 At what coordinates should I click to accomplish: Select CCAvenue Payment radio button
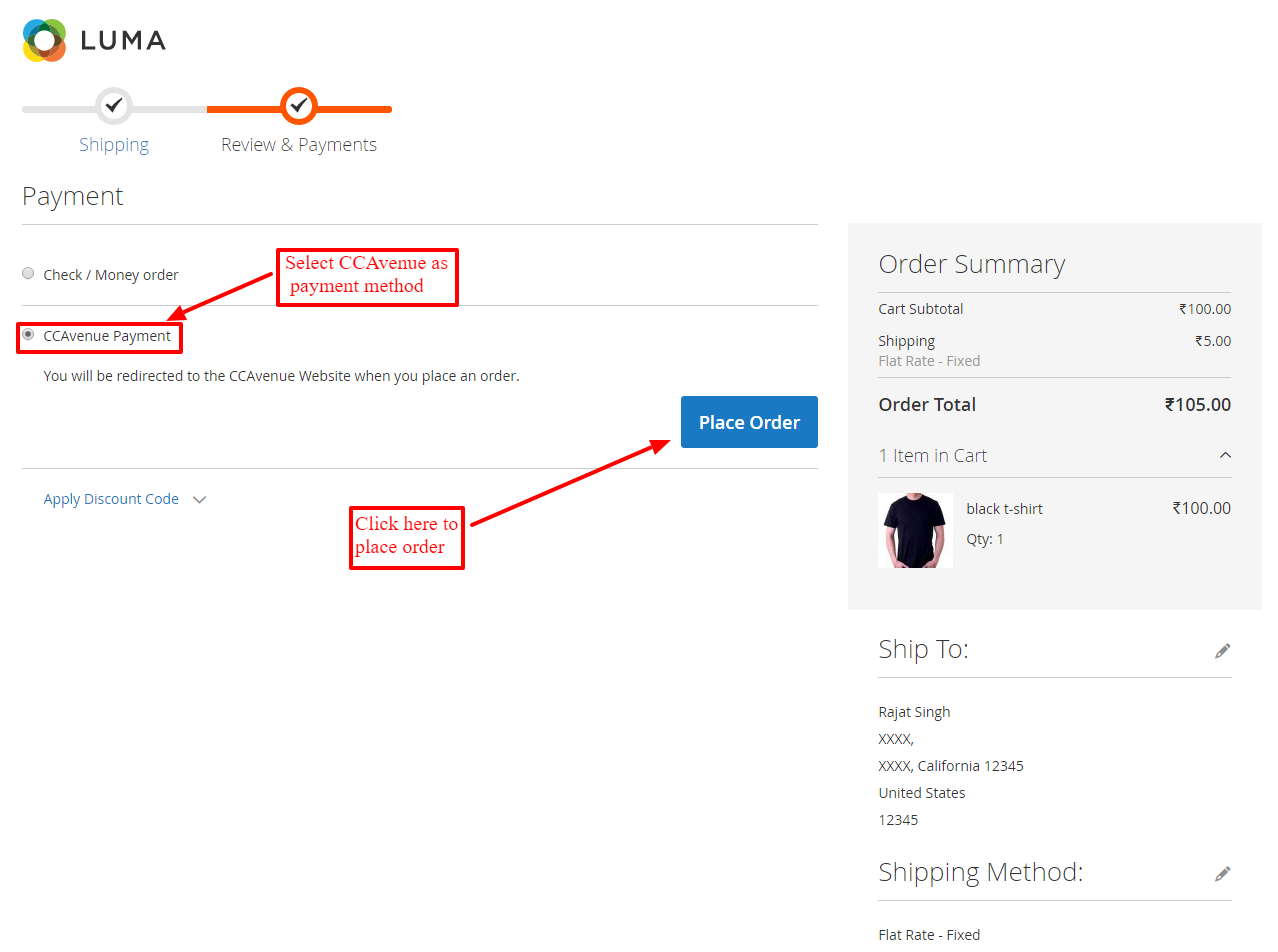[28, 335]
